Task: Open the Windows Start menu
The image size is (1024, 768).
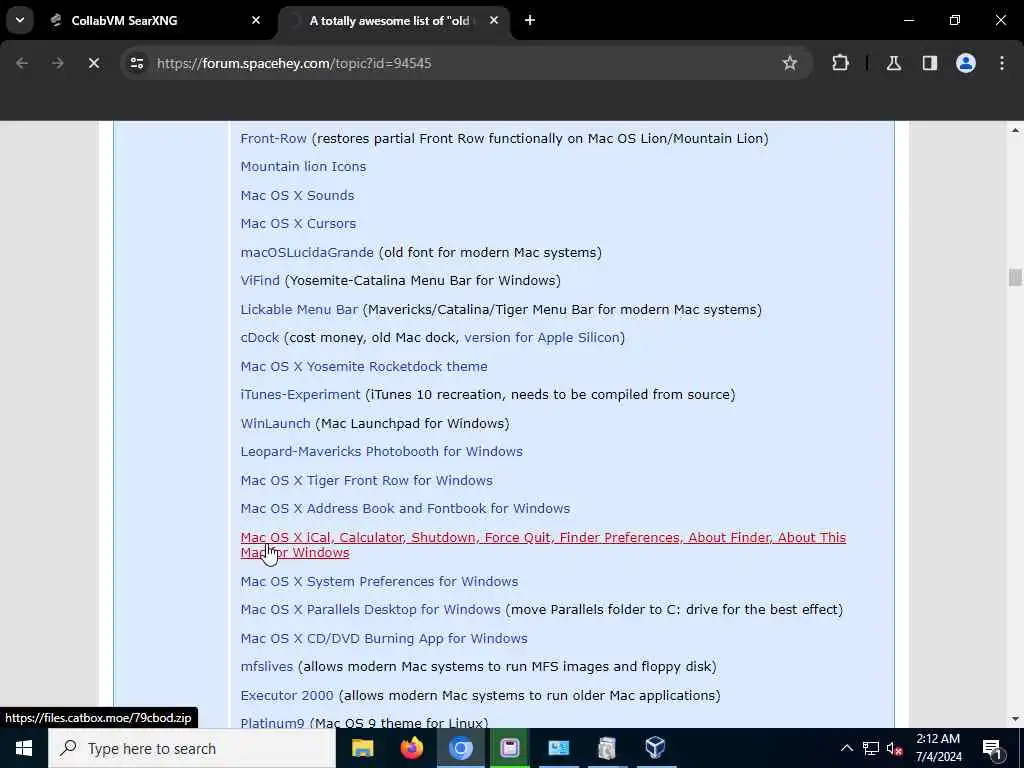Action: tap(24, 748)
